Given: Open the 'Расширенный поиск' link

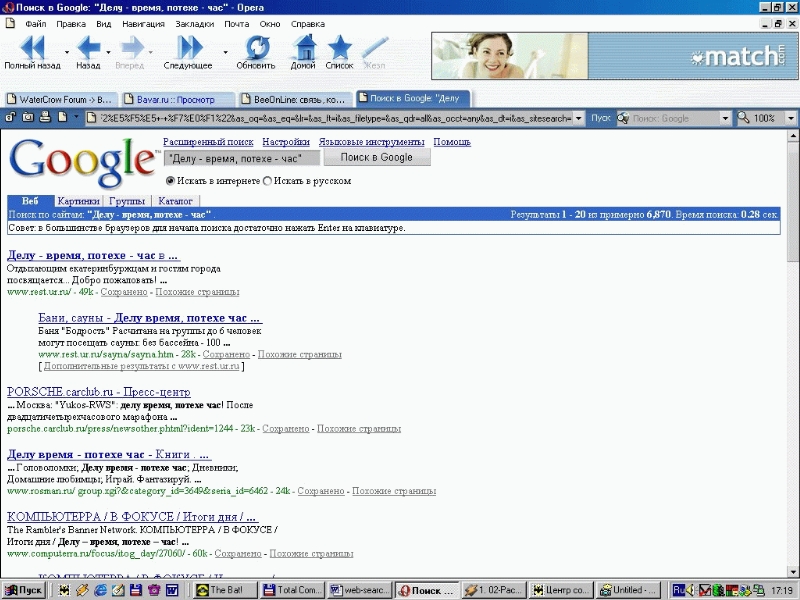Looking at the screenshot, I should pos(208,142).
